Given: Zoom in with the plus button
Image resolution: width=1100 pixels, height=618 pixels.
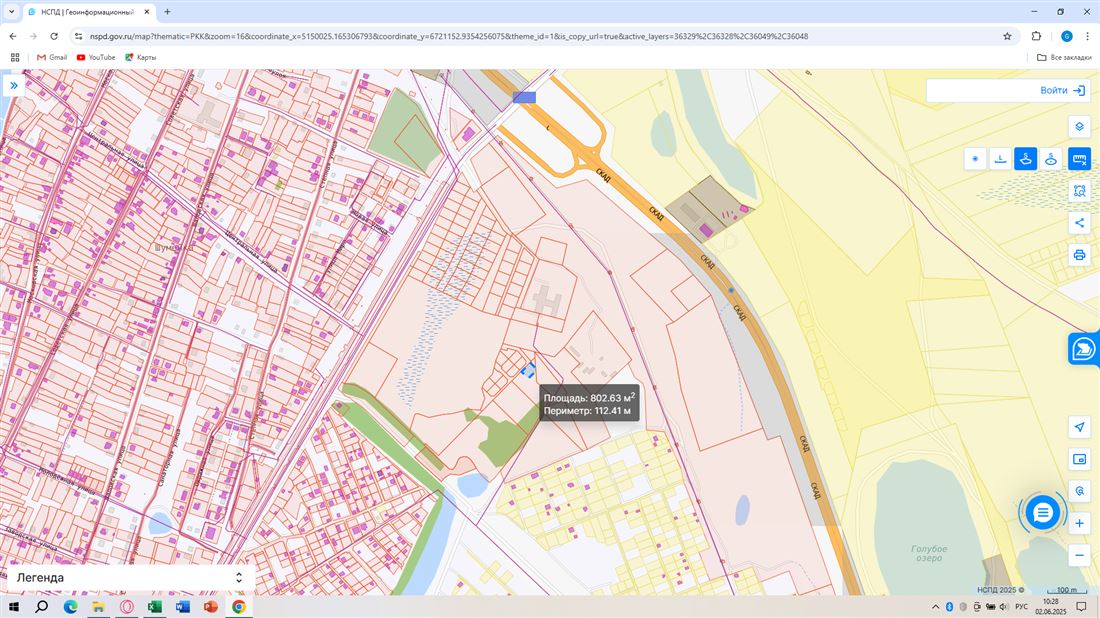Looking at the screenshot, I should [x=1079, y=523].
